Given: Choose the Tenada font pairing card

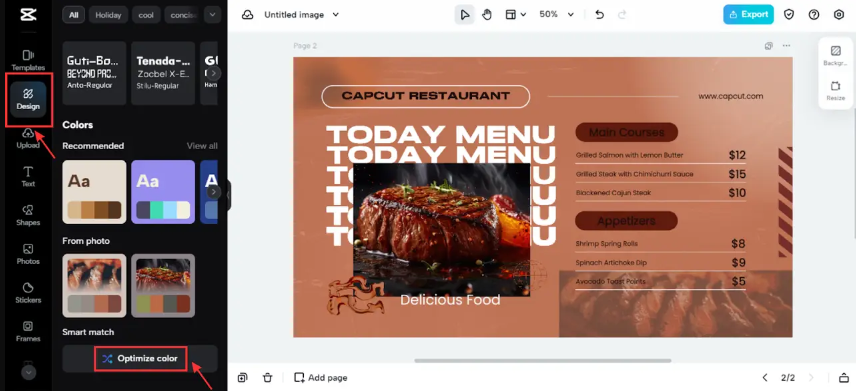Looking at the screenshot, I should pos(163,73).
